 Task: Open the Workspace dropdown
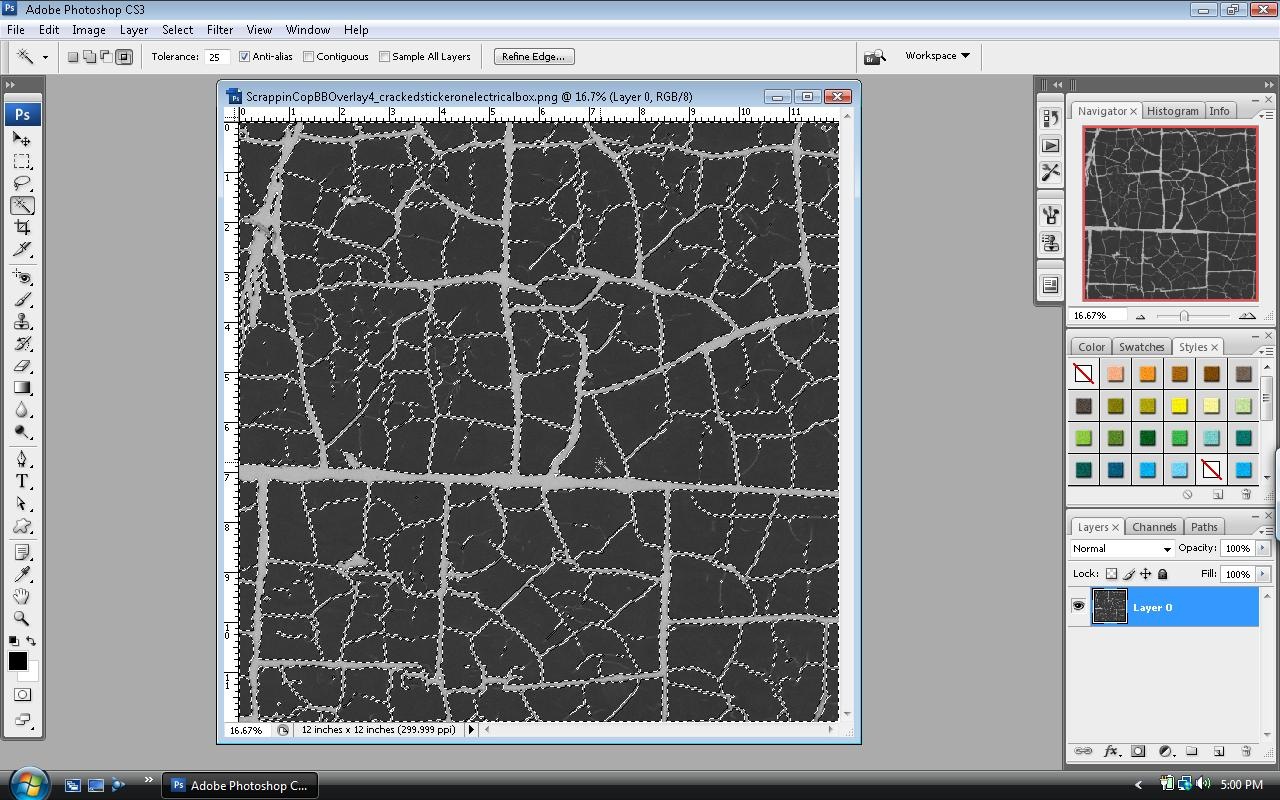937,56
